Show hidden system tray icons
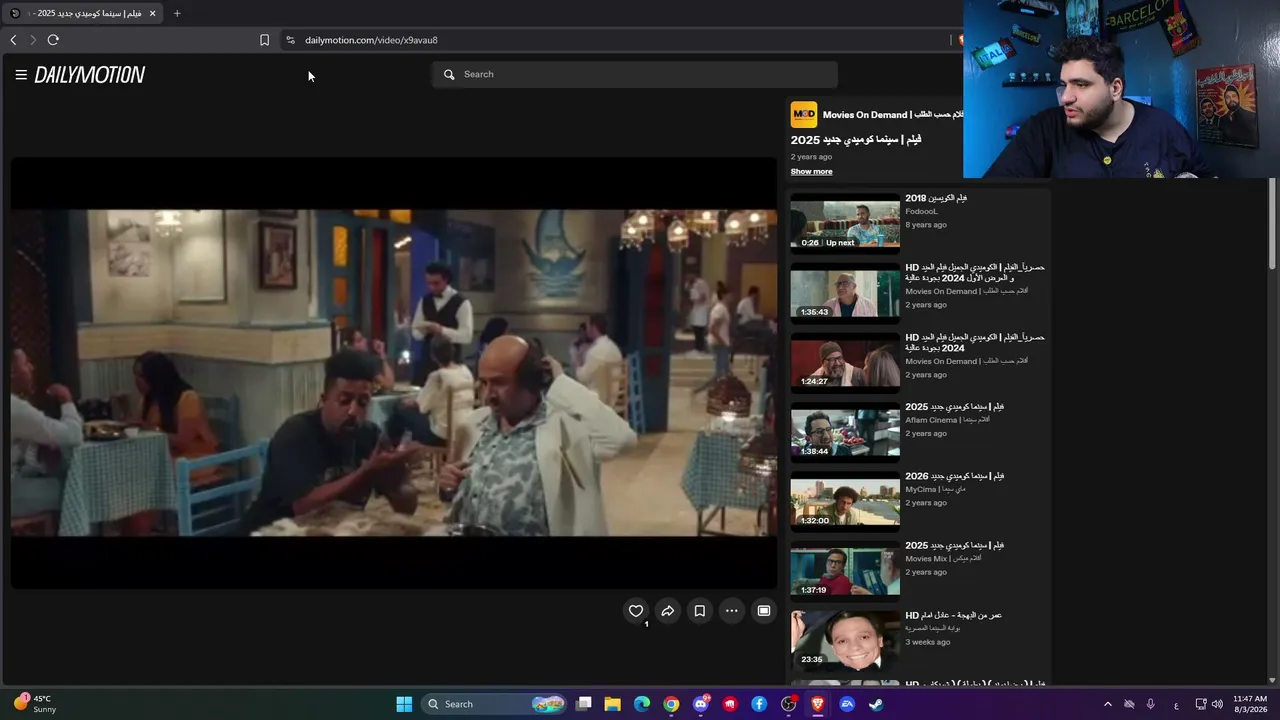 [x=1107, y=704]
